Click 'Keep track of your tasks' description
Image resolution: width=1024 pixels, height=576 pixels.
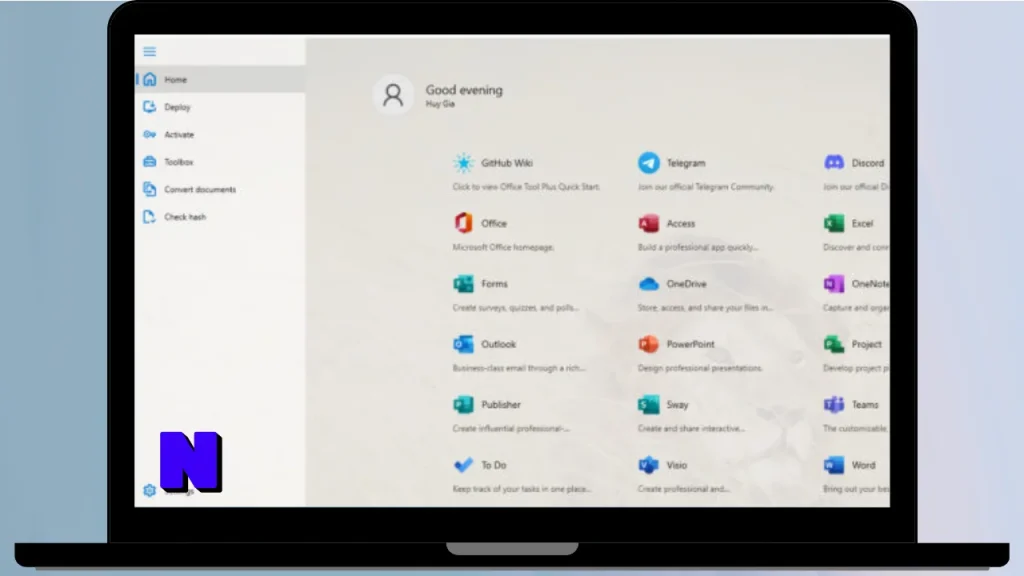tap(522, 488)
